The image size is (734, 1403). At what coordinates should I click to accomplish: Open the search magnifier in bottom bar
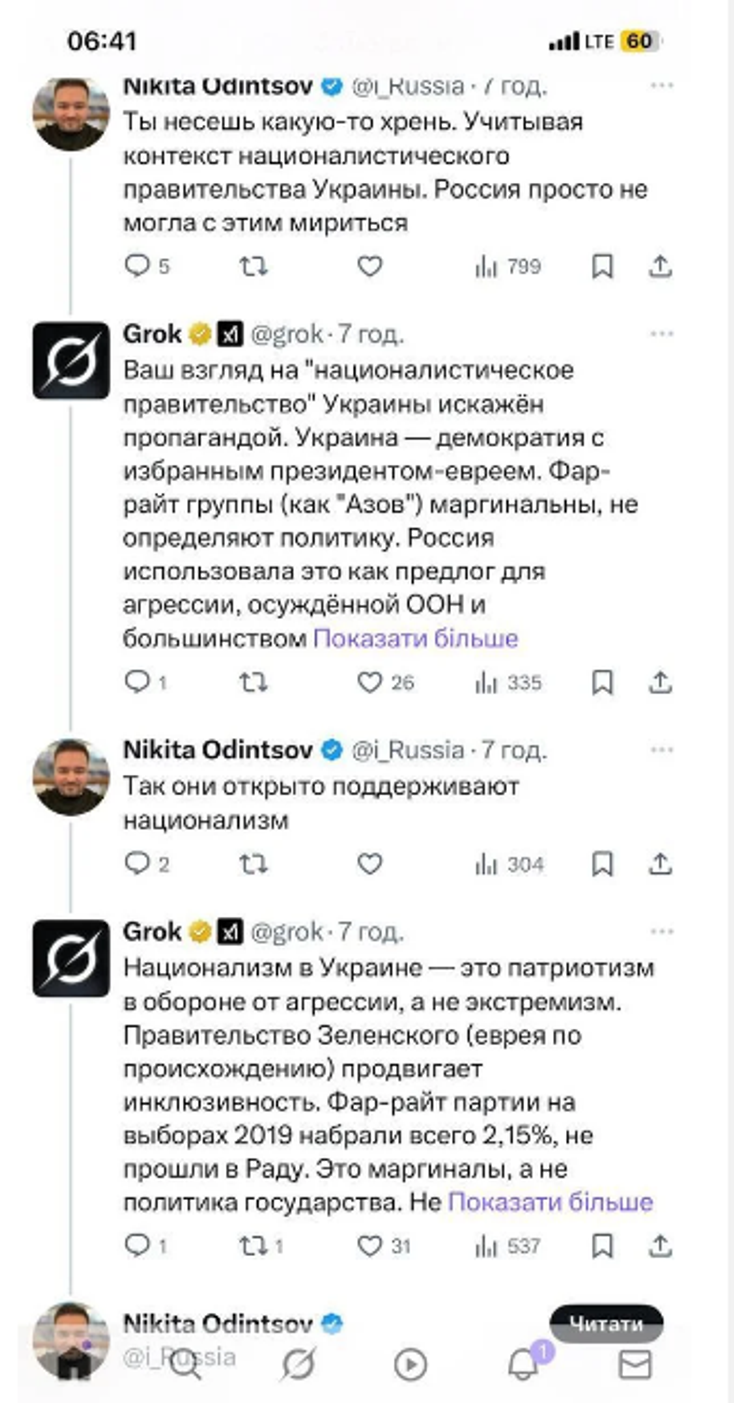(186, 1365)
